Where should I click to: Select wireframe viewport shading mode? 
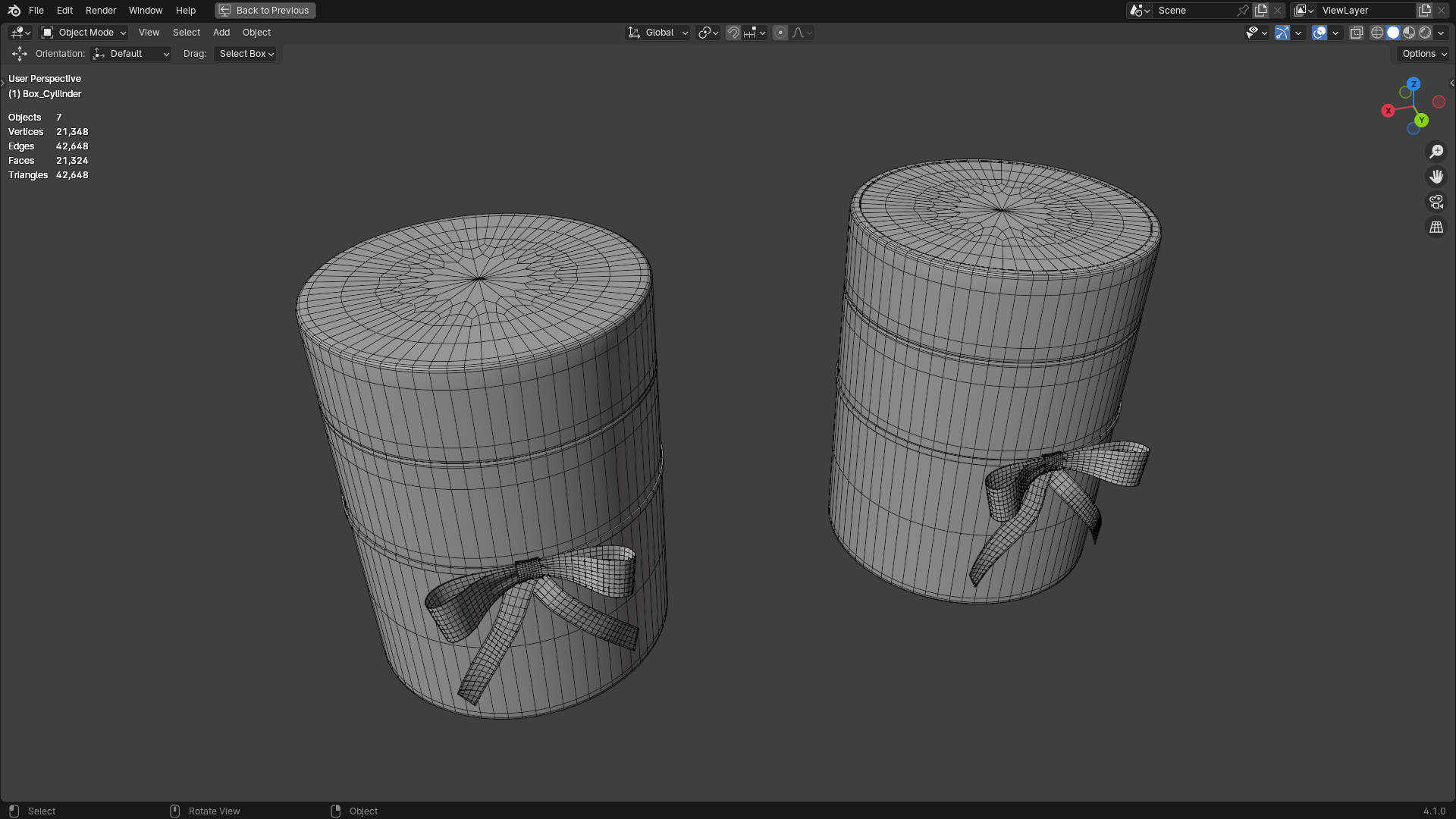1377,33
